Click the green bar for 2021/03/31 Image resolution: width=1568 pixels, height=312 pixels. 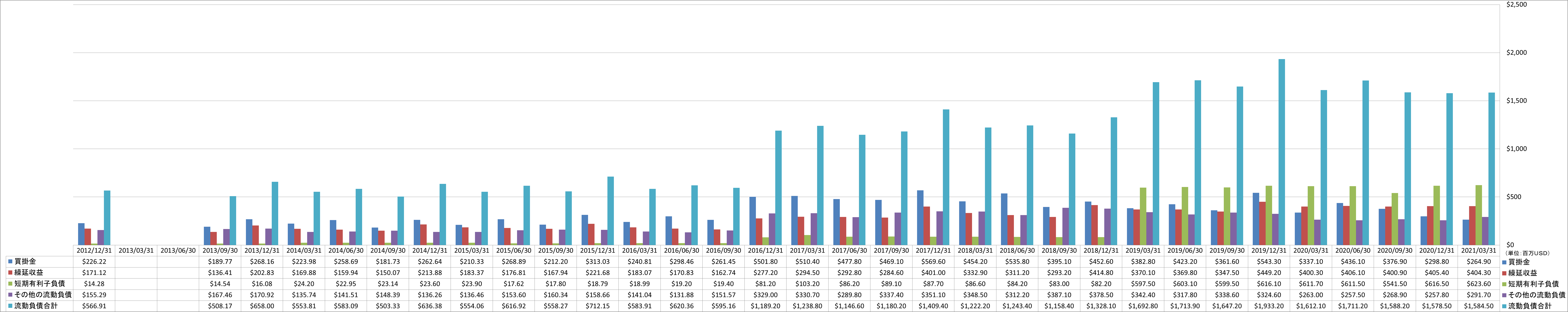(x=1478, y=215)
